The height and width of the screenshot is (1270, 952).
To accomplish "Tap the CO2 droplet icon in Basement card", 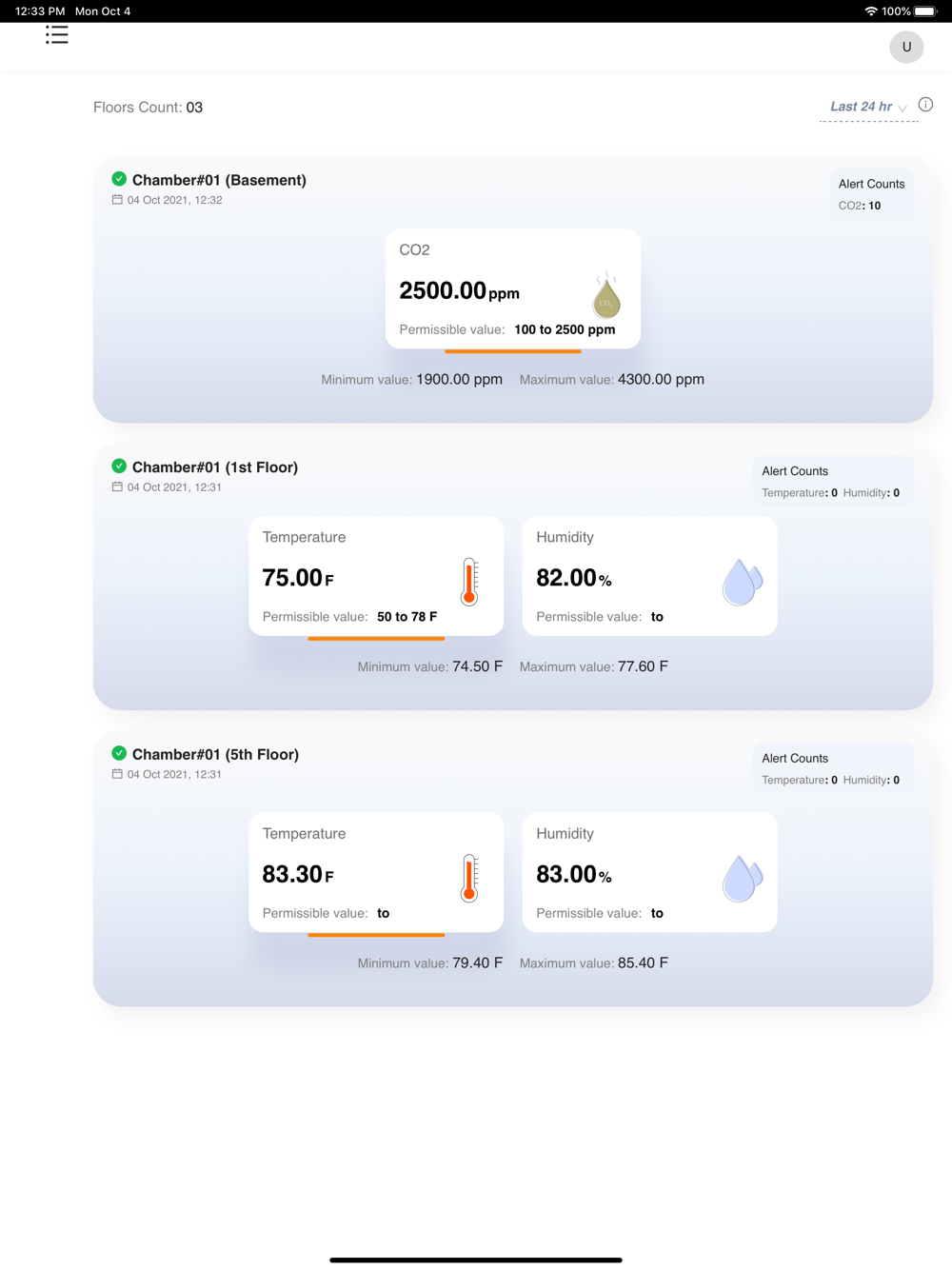I will (606, 295).
